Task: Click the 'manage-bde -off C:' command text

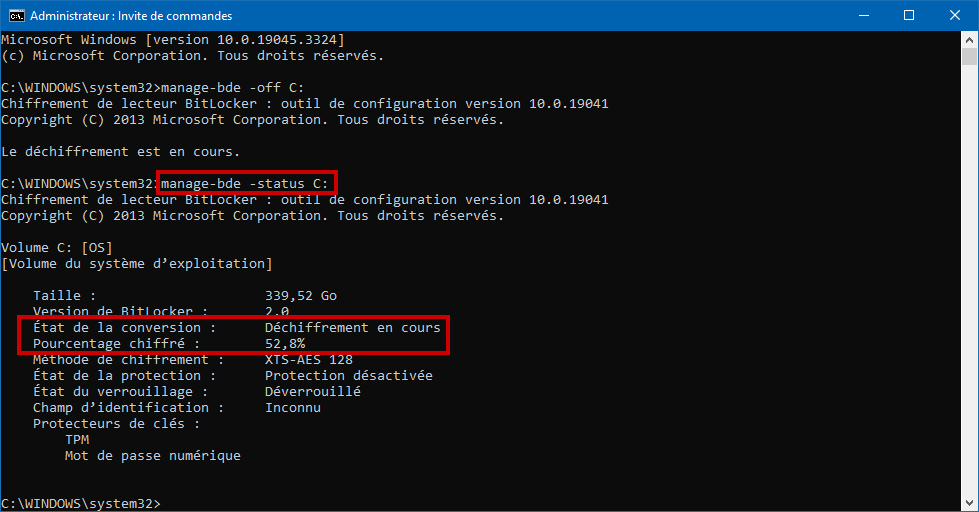Action: (233, 87)
